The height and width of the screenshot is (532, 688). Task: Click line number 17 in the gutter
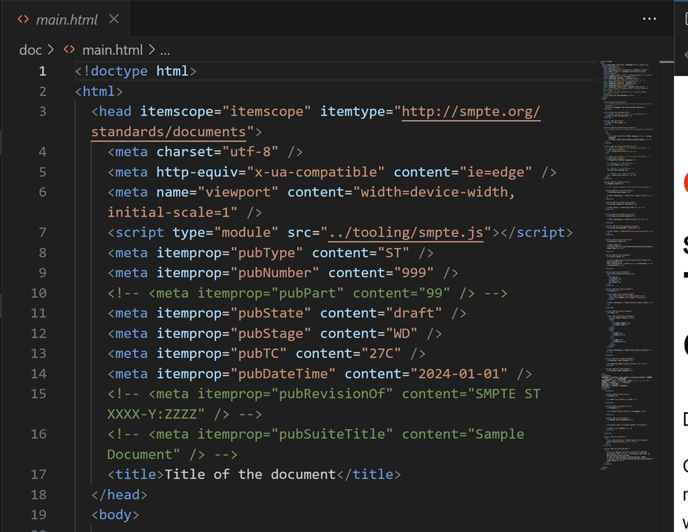tap(38, 474)
